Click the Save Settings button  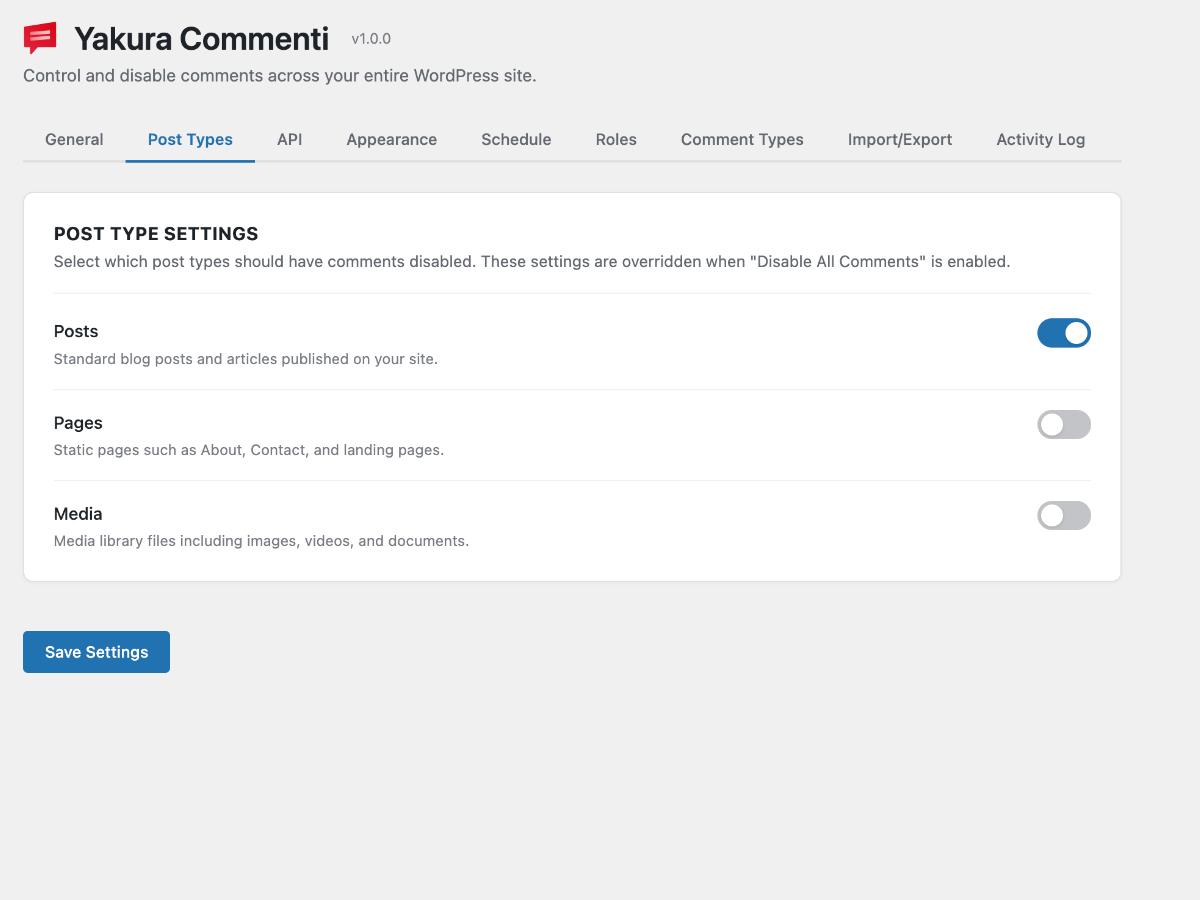[x=96, y=651]
